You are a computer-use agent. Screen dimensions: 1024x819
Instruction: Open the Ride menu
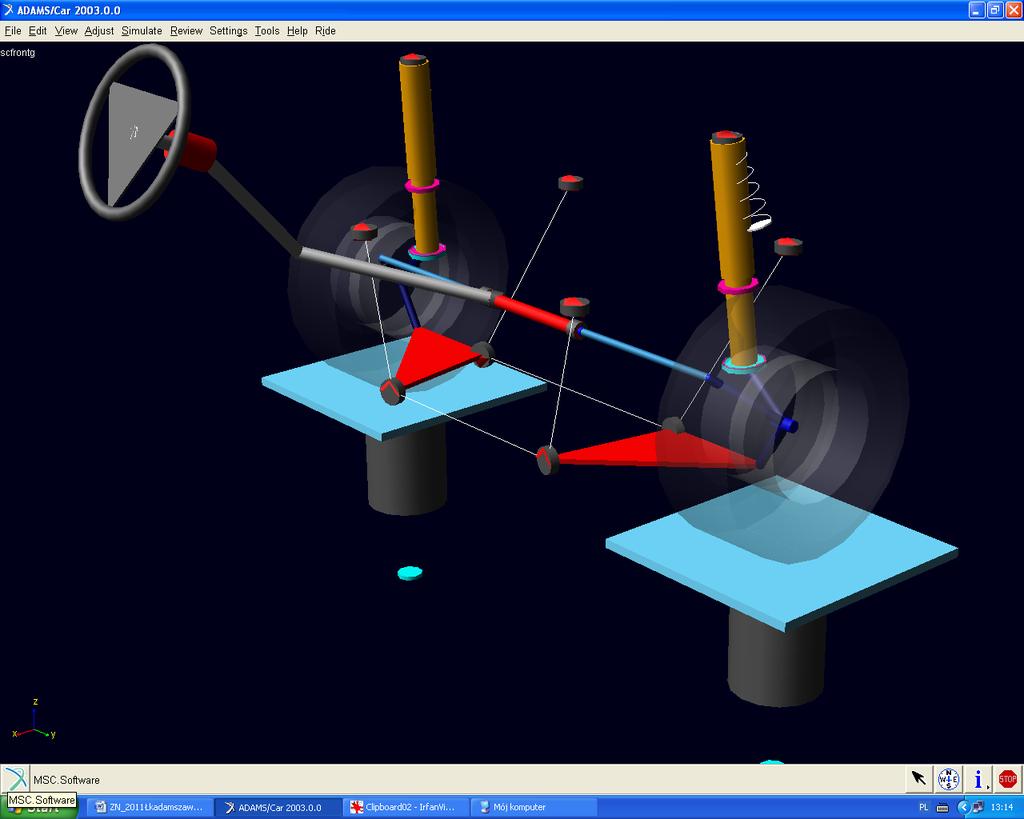click(x=325, y=31)
